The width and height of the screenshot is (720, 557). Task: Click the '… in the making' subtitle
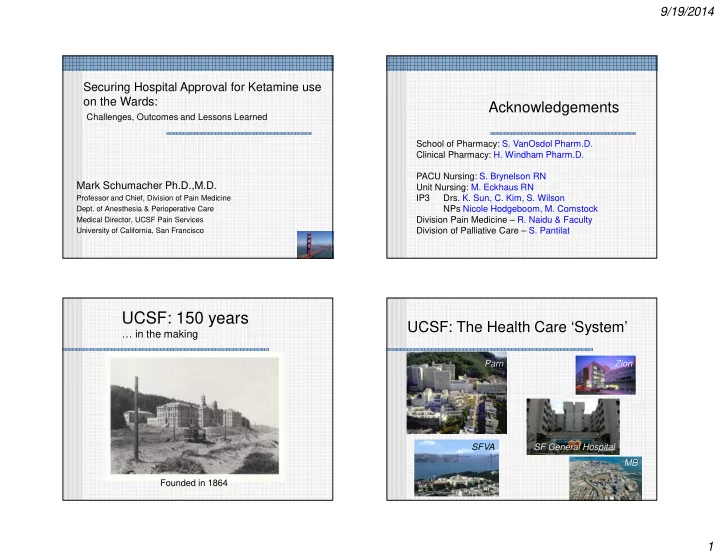pos(160,334)
